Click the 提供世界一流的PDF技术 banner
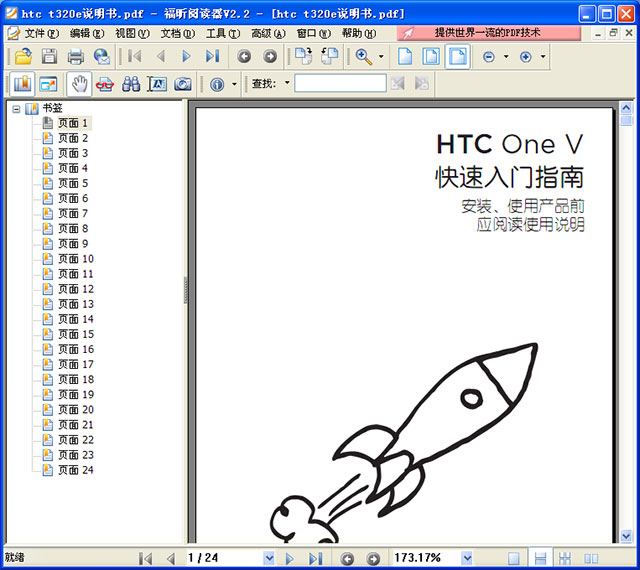The image size is (640, 570). coord(489,33)
